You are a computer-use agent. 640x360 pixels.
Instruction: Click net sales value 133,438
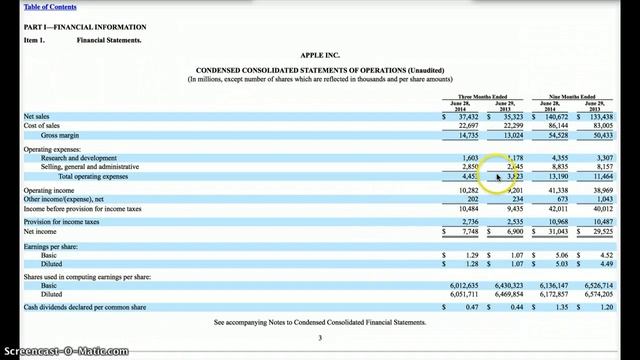[602, 117]
